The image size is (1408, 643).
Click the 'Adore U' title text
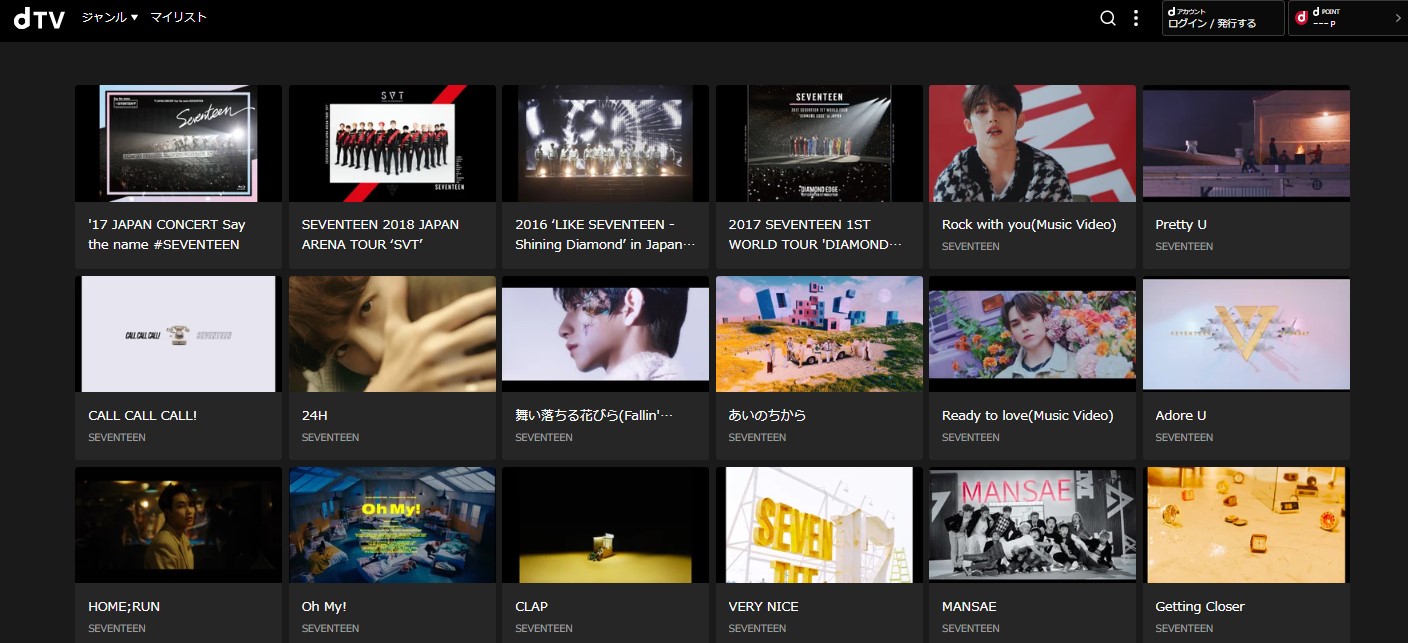click(x=1181, y=415)
